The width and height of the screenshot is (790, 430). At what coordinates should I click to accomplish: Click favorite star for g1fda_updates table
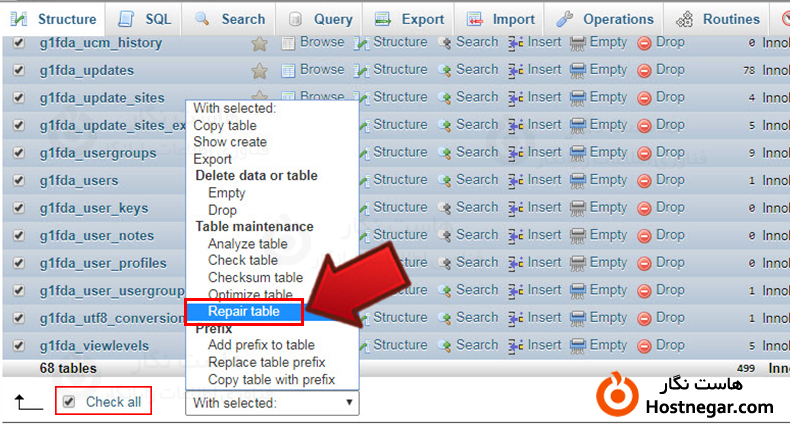point(259,71)
